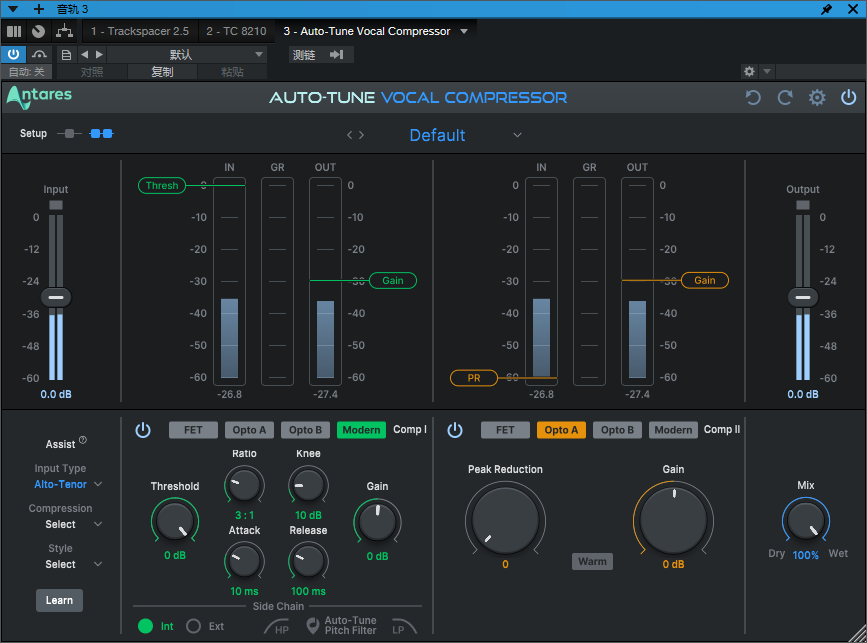867x643 pixels.
Task: Open the mixer bars icon in host toolbar
Action: (14, 32)
